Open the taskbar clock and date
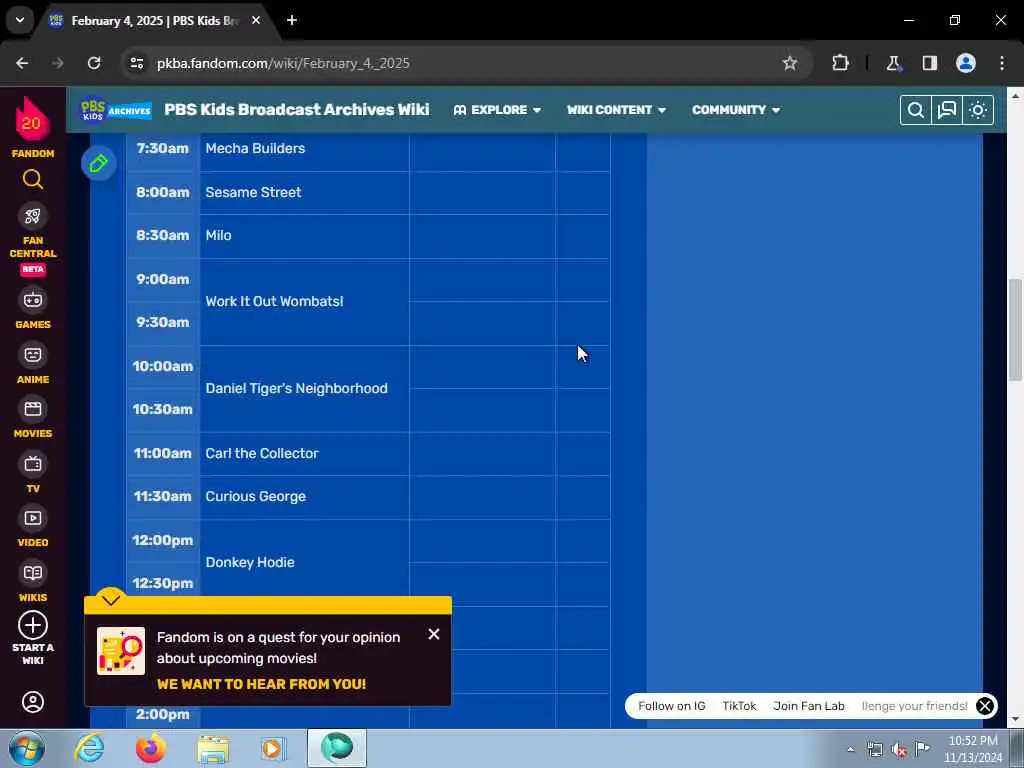This screenshot has height=768, width=1024. point(973,749)
